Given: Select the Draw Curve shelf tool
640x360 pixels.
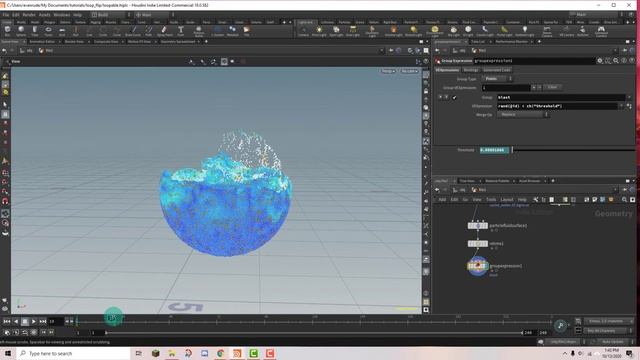Looking at the screenshot, I should (133, 31).
